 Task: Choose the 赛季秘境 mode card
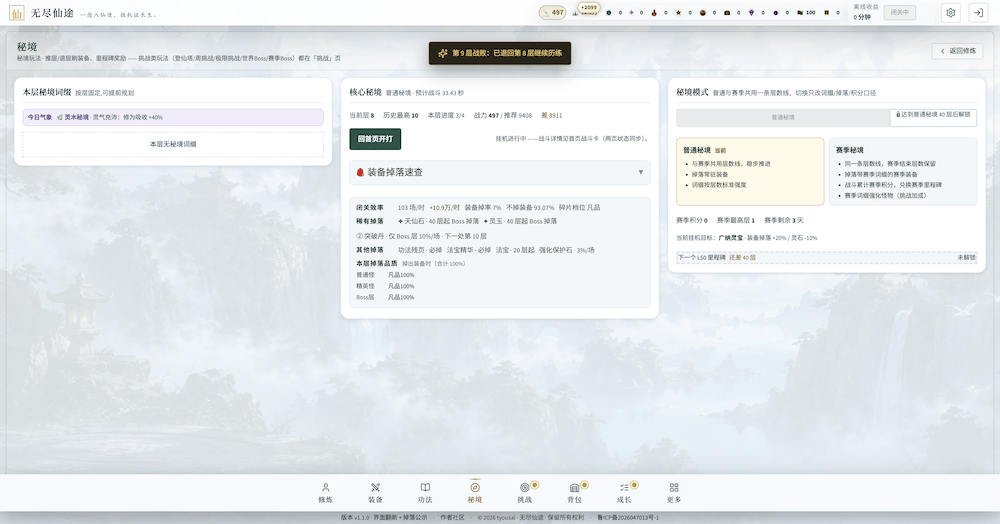(x=903, y=171)
